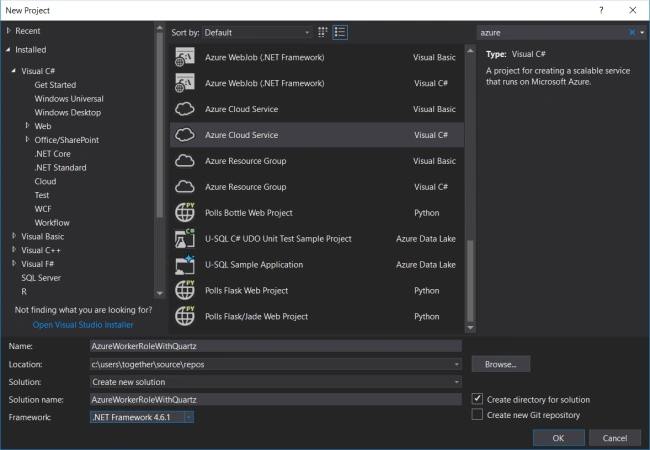The image size is (650, 450).
Task: Select 'Azure Resource Group' Visual C# row text
Action: point(245,187)
